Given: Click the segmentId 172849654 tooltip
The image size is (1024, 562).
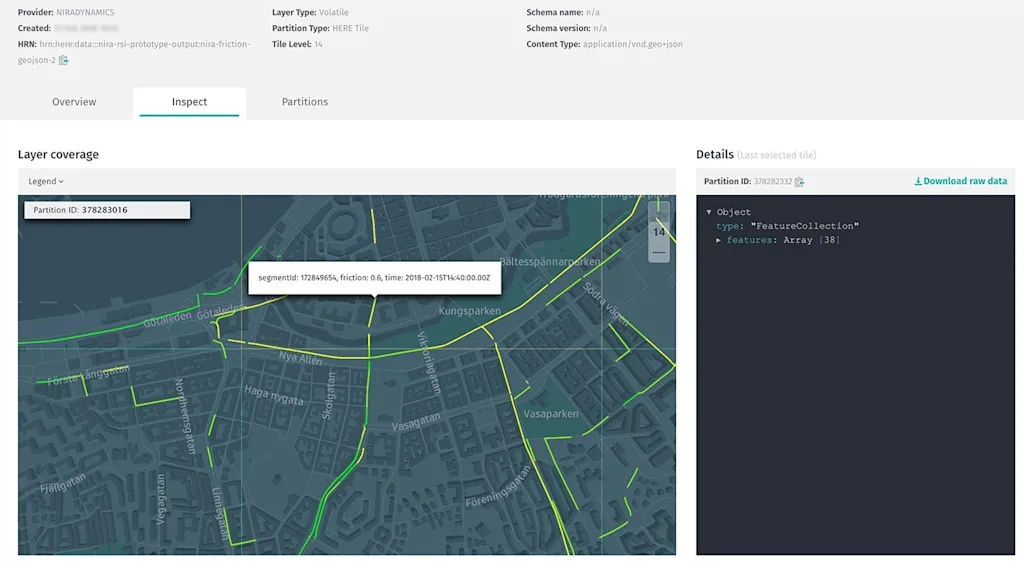Looking at the screenshot, I should (x=374, y=277).
